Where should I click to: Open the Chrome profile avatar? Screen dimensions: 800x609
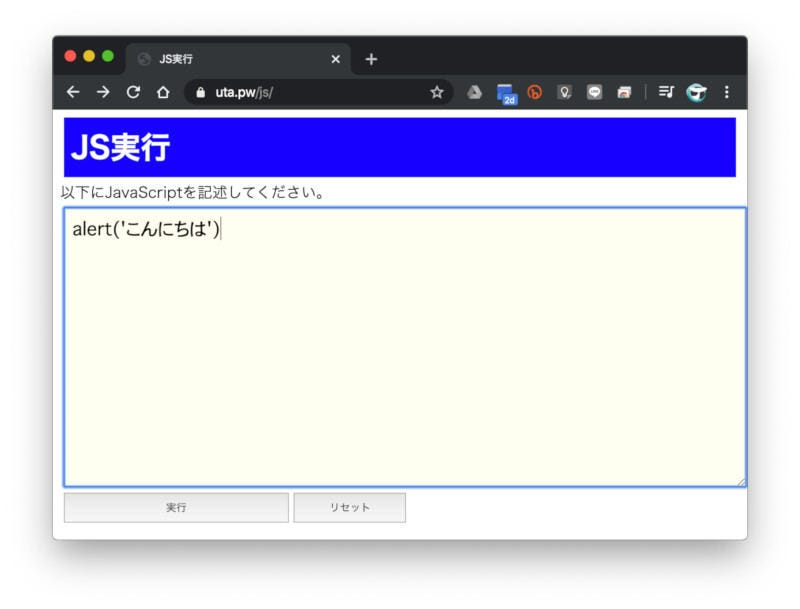click(x=696, y=92)
